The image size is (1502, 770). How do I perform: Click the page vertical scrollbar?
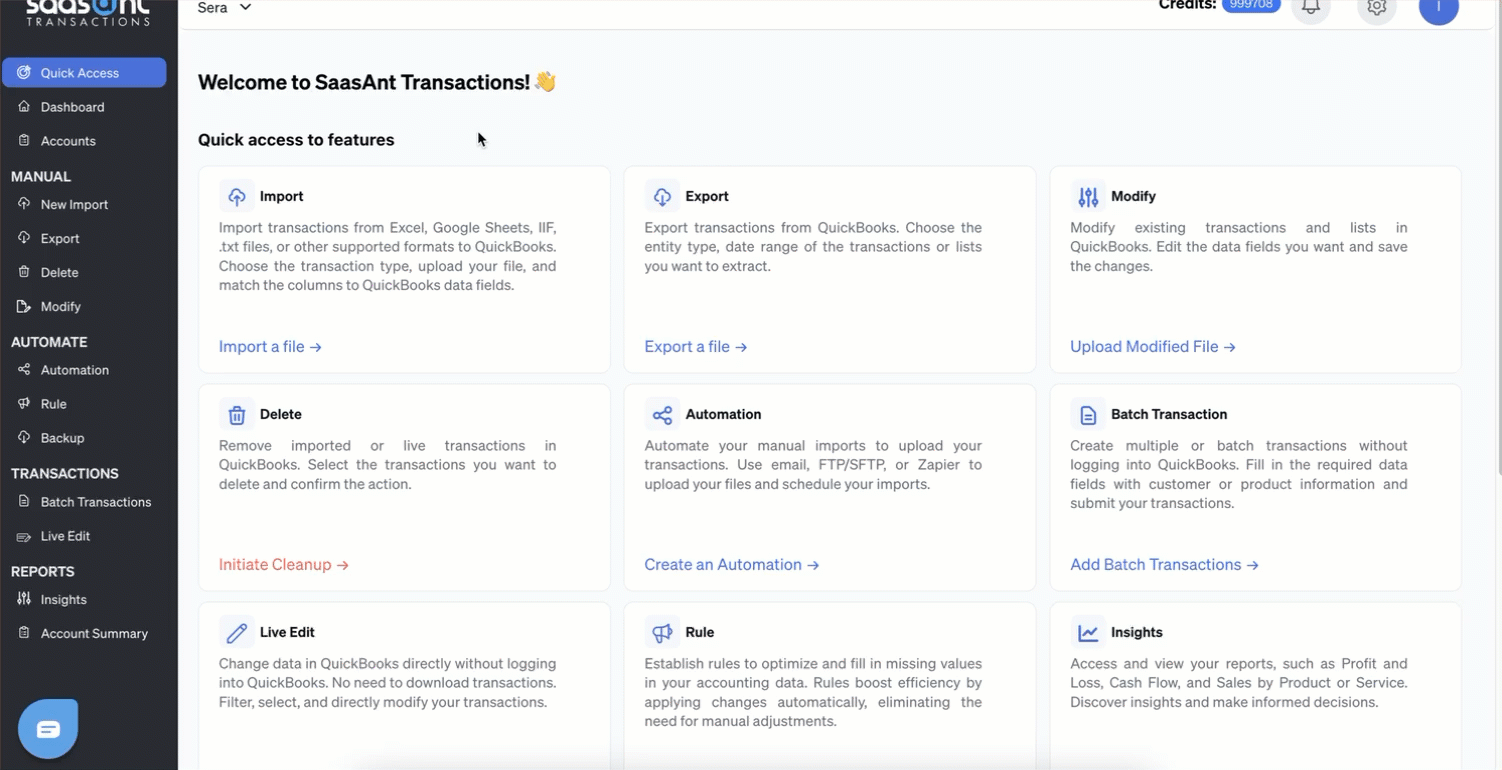tap(1497, 240)
